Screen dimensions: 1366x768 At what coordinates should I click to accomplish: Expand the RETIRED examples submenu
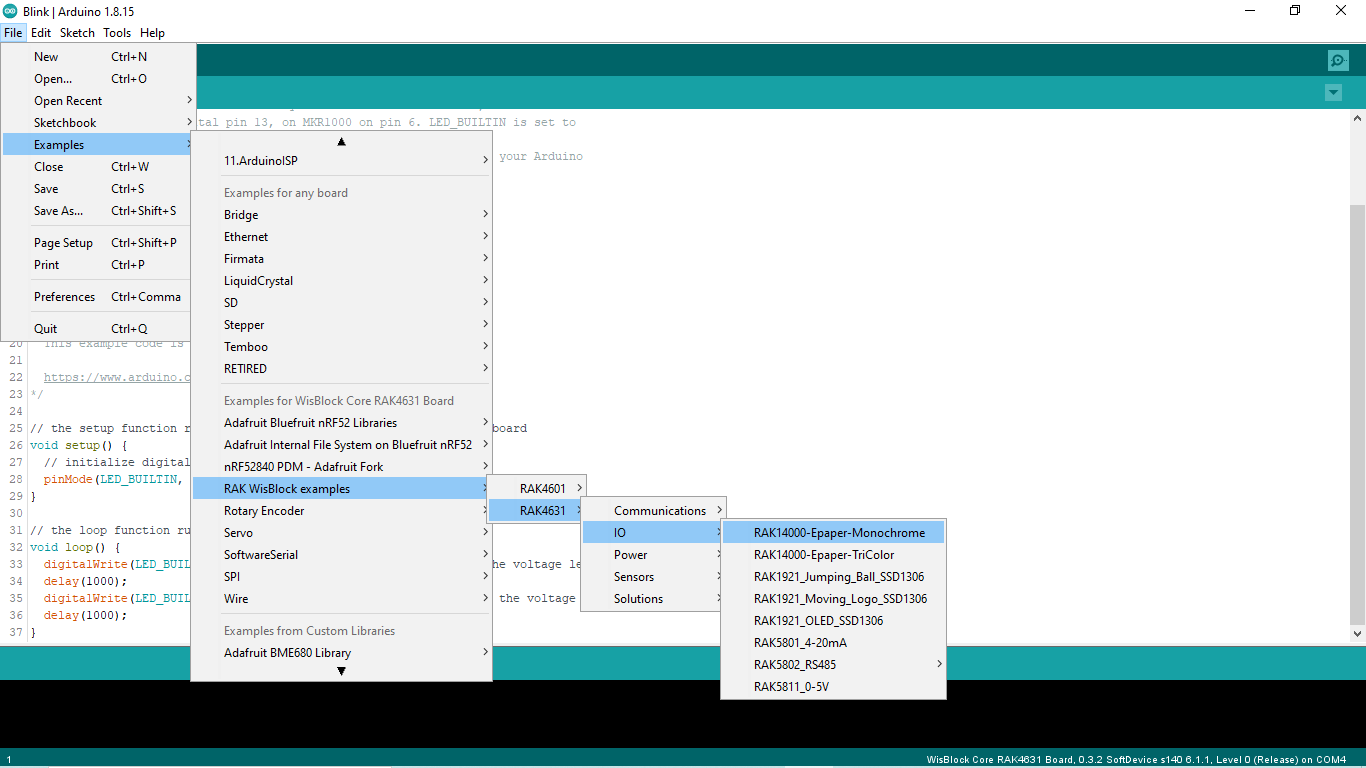(x=342, y=369)
